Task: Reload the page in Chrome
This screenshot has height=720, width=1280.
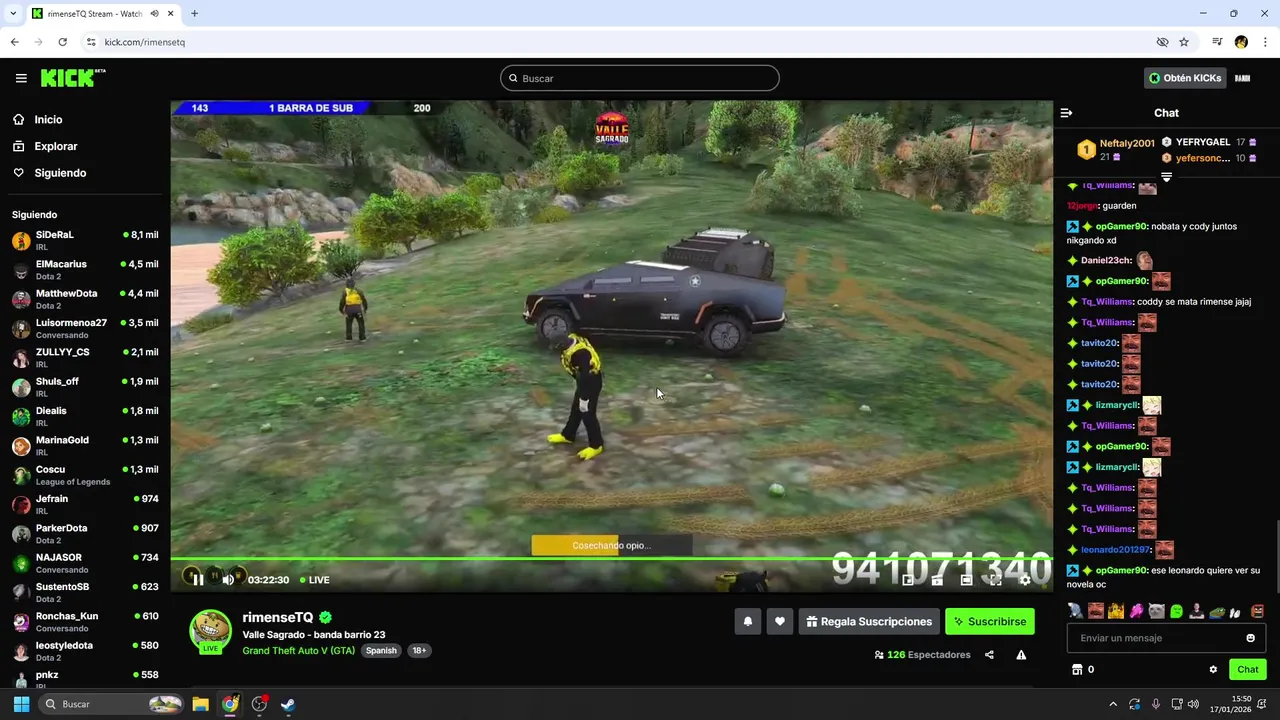Action: (62, 42)
